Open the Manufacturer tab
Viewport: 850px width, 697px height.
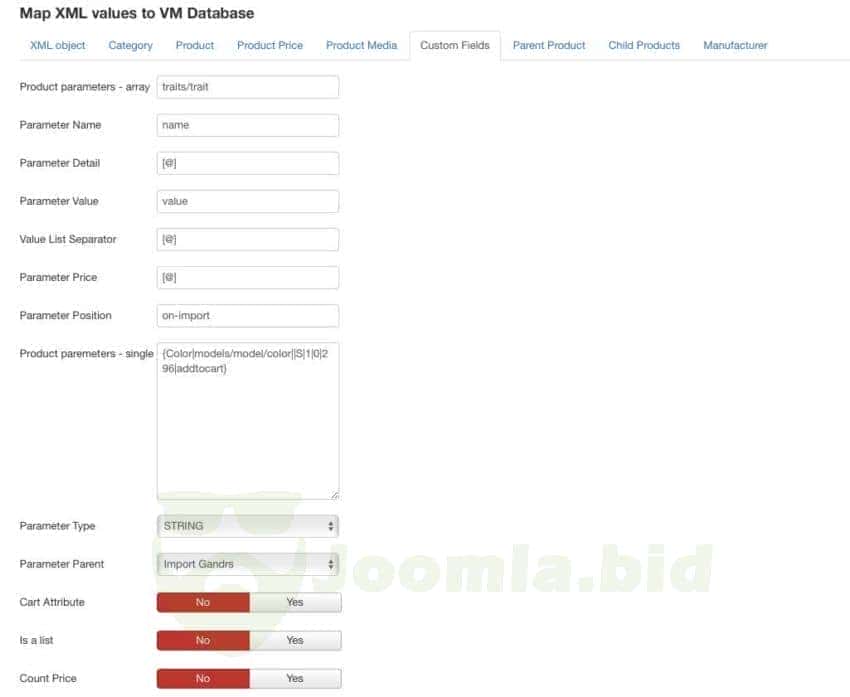735,45
